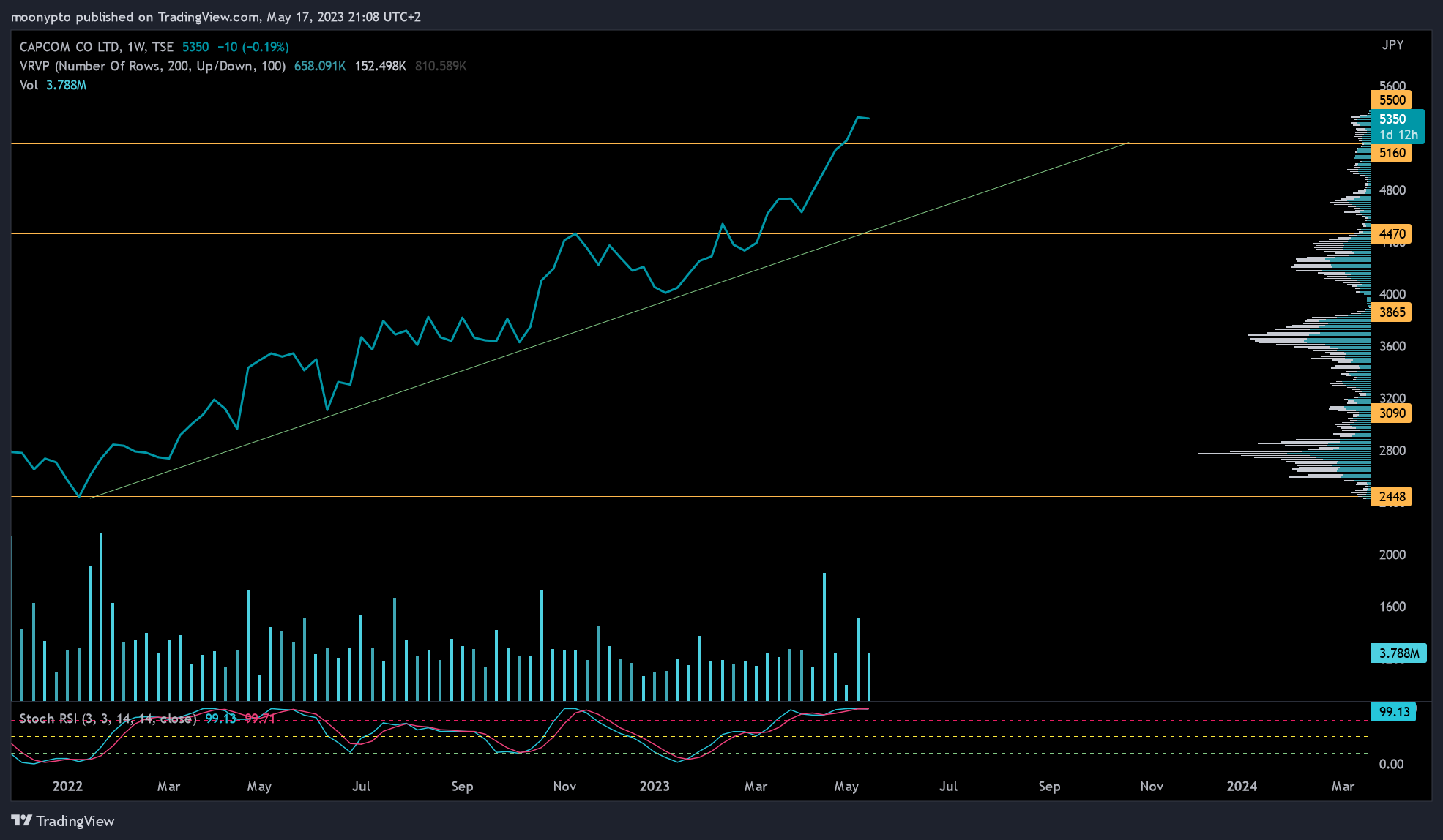Click the current price 5350 tag
The height and width of the screenshot is (840, 1443).
pyautogui.click(x=1392, y=119)
